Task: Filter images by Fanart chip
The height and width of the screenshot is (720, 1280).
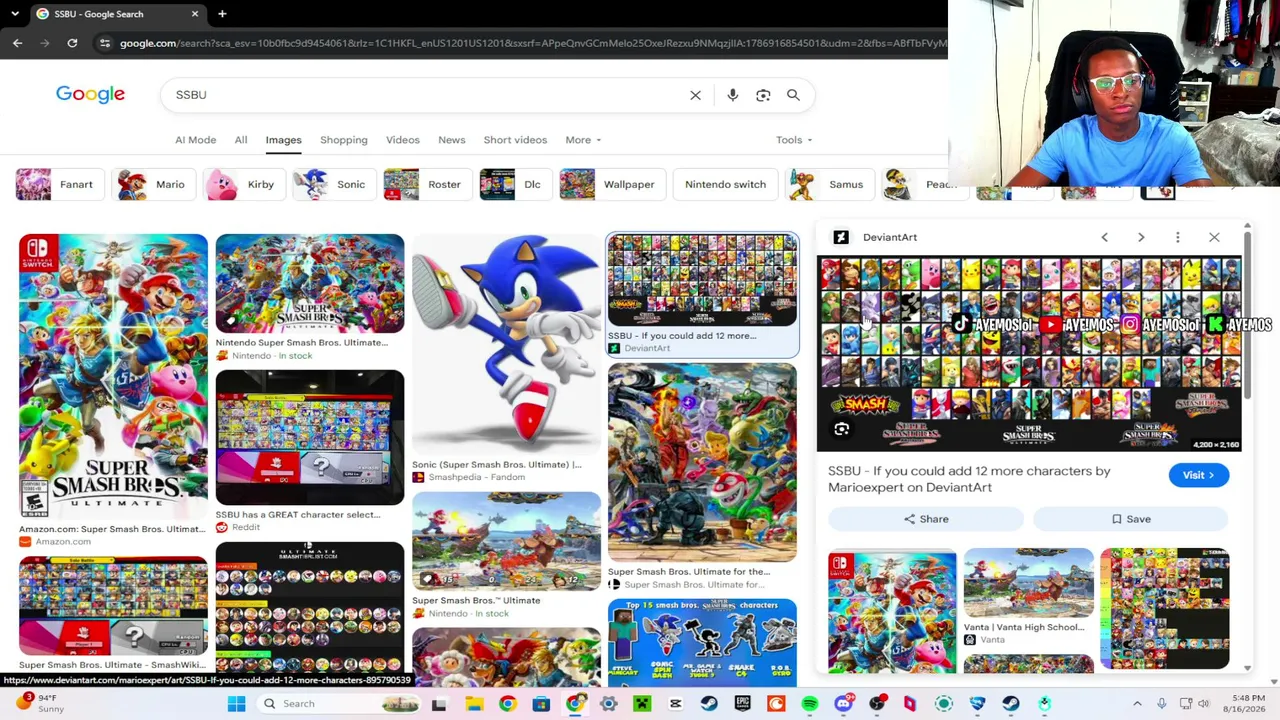Action: 59,184
